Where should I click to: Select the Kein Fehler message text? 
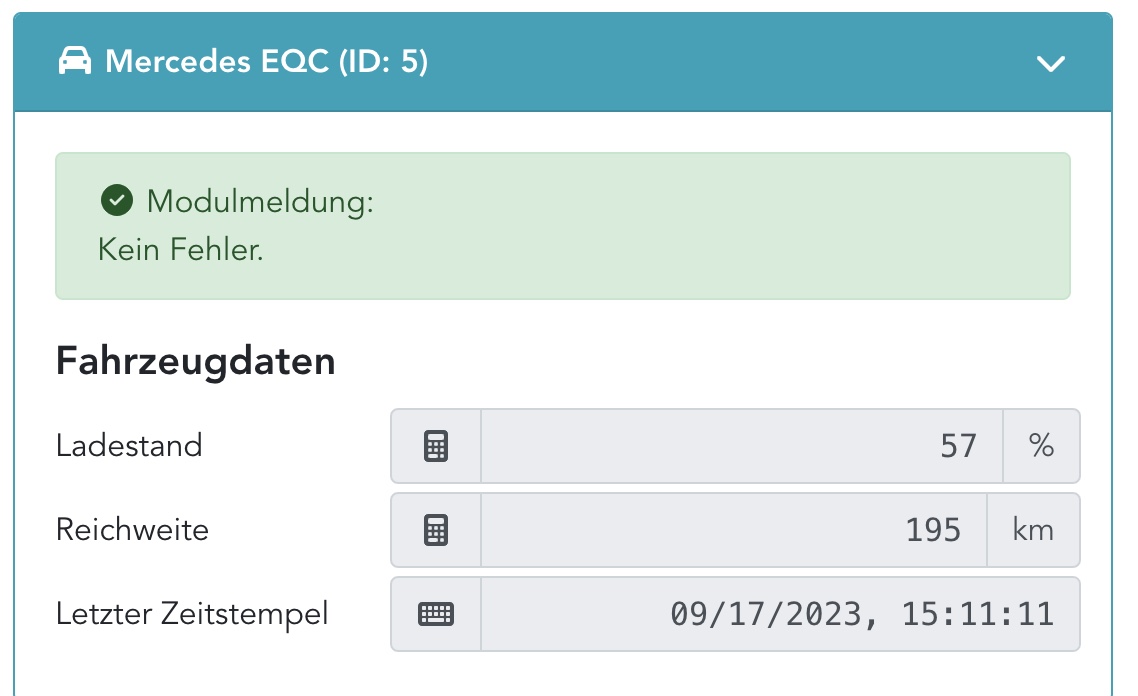[x=180, y=249]
